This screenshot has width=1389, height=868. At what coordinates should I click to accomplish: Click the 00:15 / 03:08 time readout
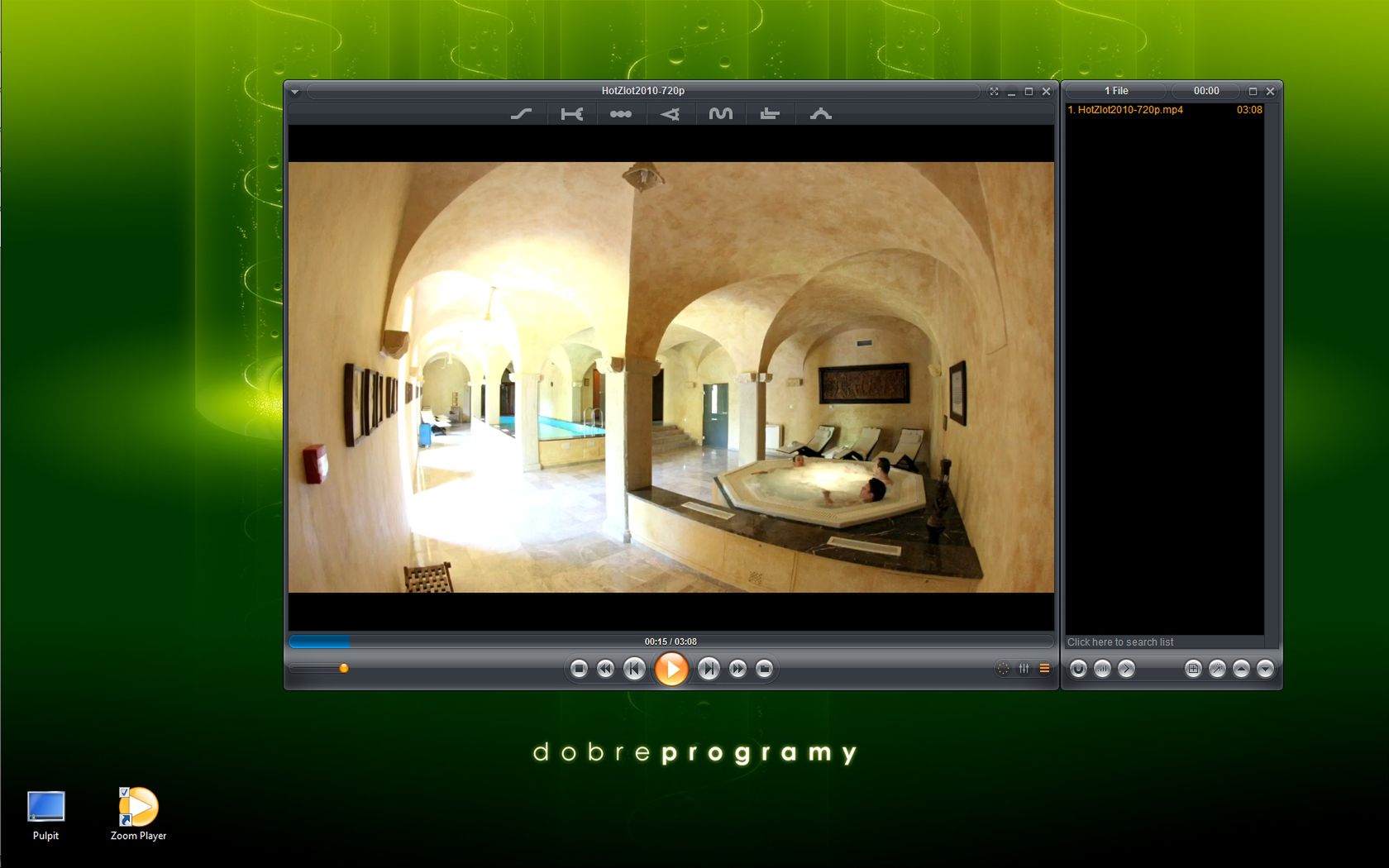pyautogui.click(x=671, y=641)
